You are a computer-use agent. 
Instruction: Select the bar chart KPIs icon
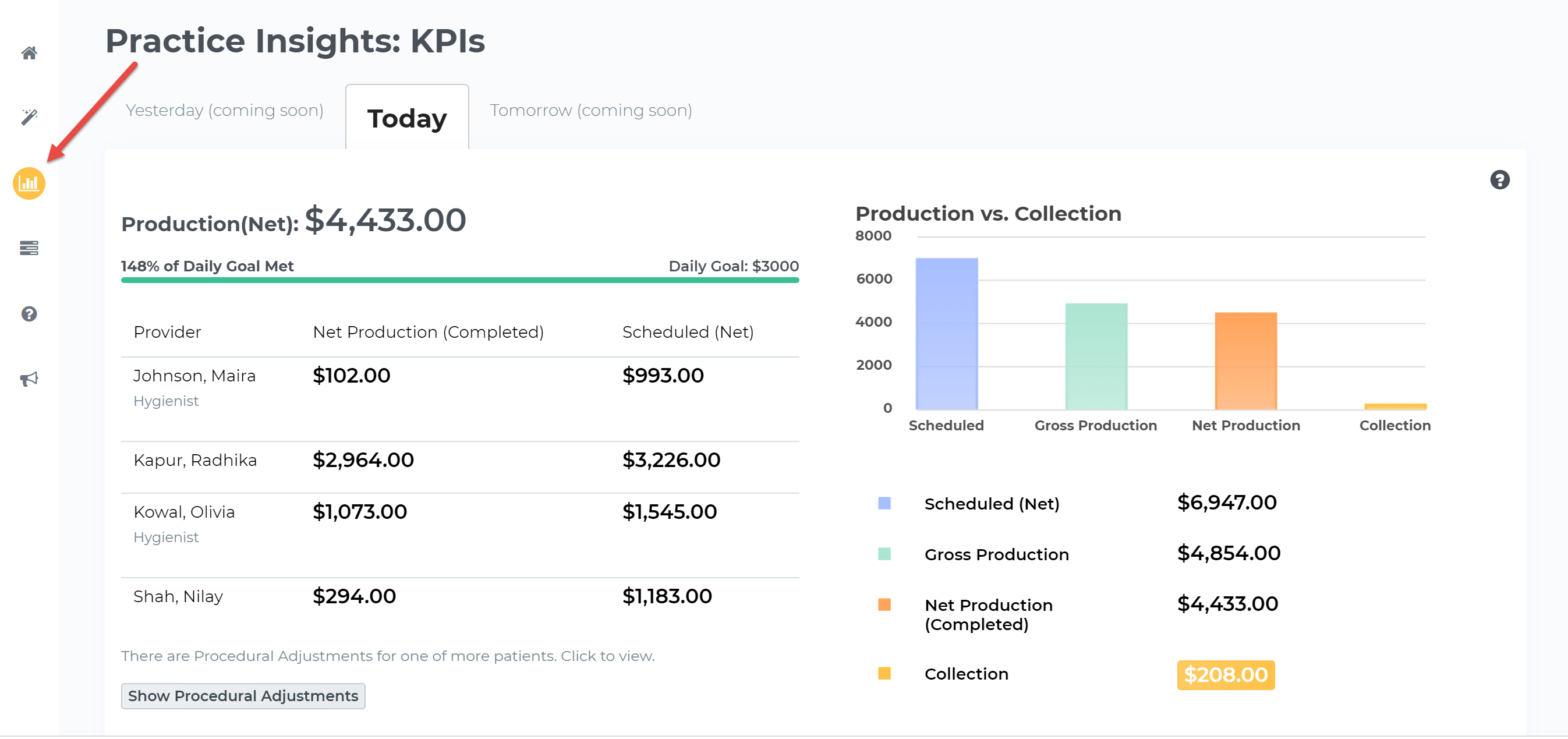pyautogui.click(x=29, y=183)
